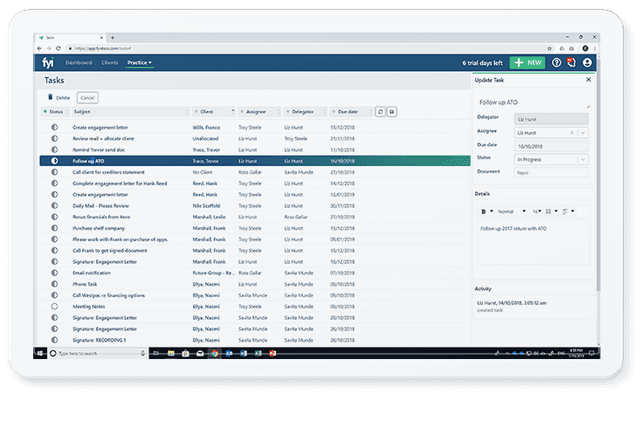Open the Practice dropdown menu
This screenshot has width=640, height=430.
click(139, 62)
